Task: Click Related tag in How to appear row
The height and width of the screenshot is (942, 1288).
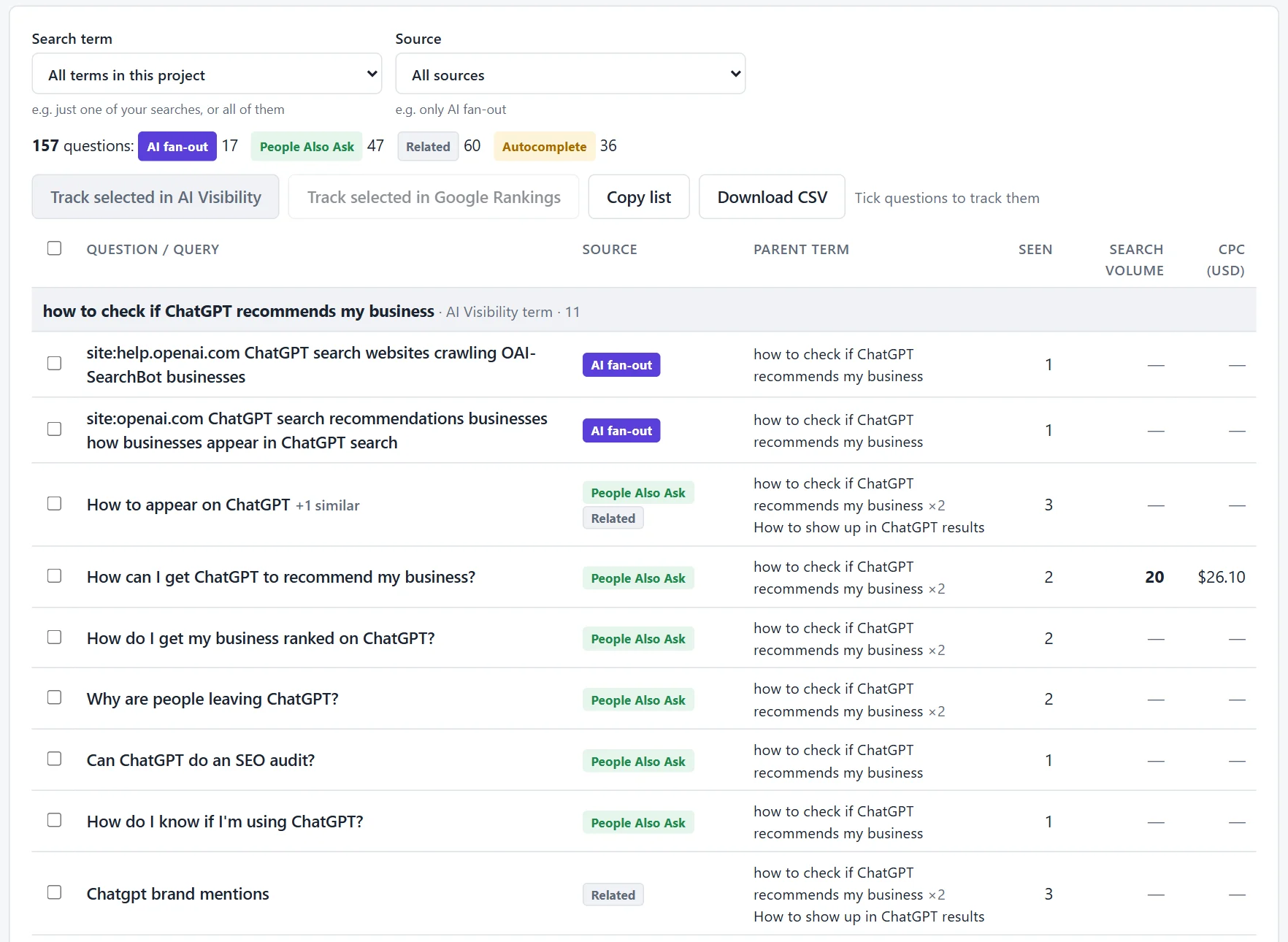Action: [x=613, y=518]
